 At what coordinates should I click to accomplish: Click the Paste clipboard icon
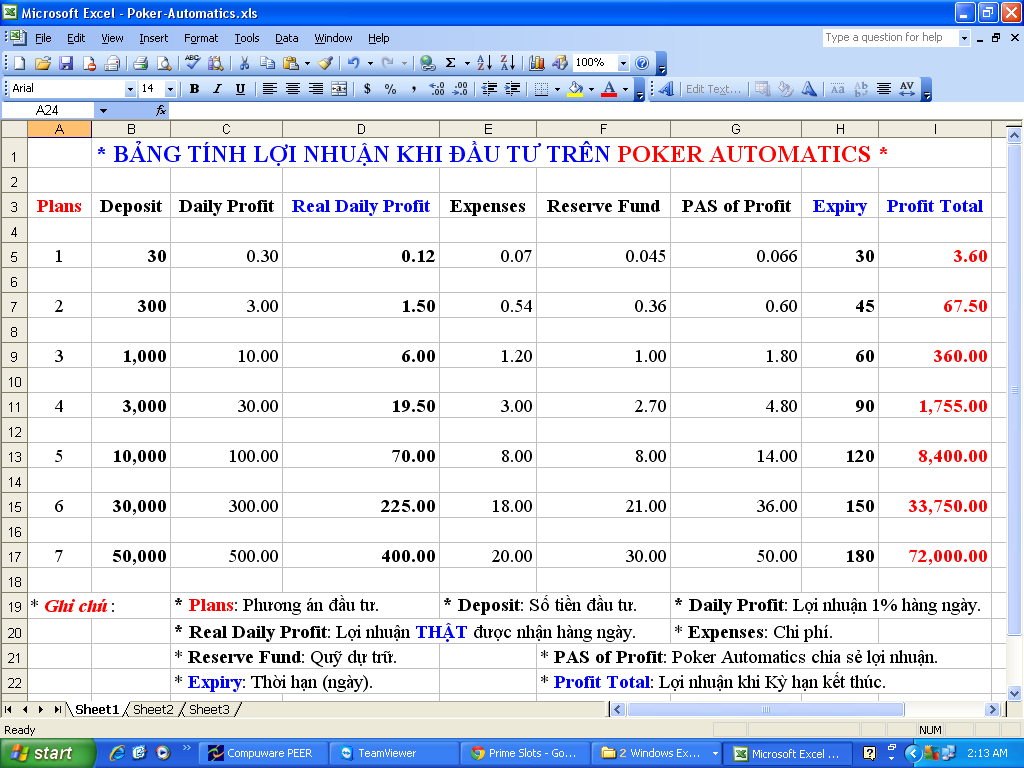[291, 63]
